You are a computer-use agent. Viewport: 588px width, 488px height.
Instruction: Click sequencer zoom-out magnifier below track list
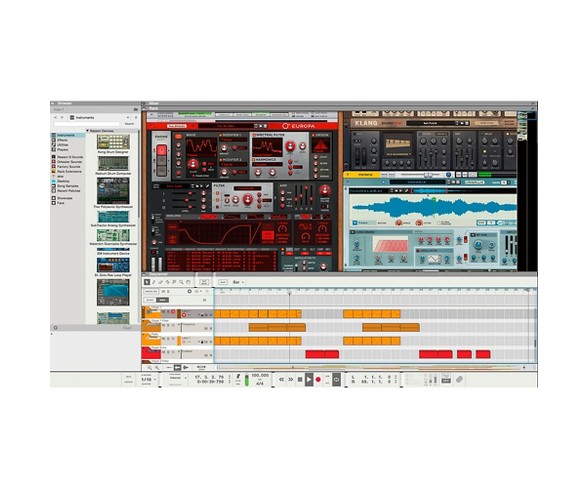(150, 368)
